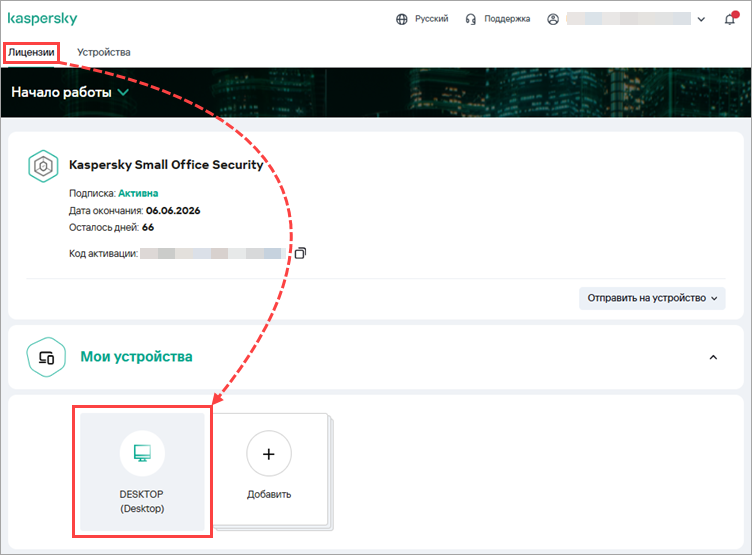The image size is (752, 555).
Task: Switch to the Устройства tab
Action: click(x=104, y=52)
